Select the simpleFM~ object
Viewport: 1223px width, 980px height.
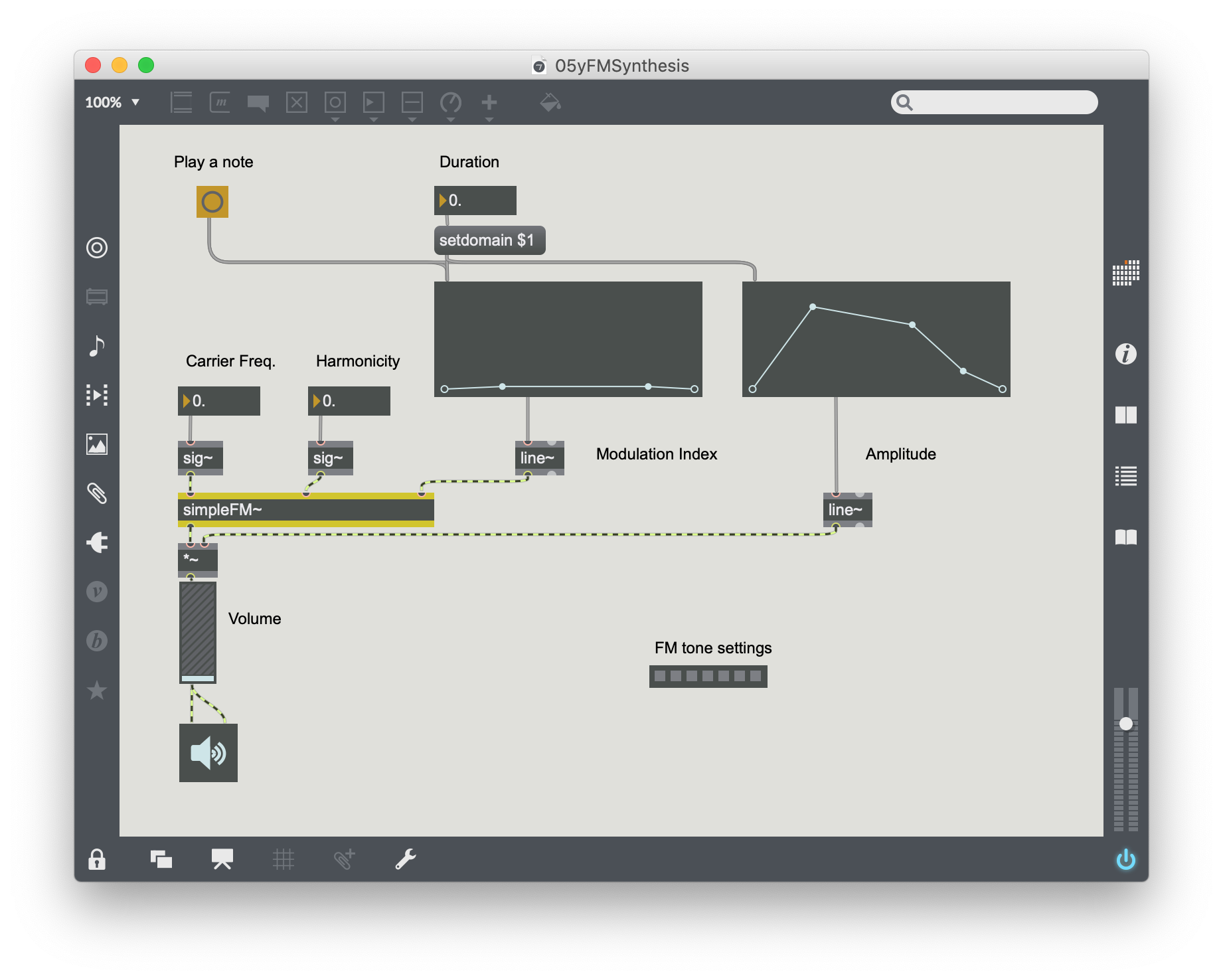click(x=306, y=510)
